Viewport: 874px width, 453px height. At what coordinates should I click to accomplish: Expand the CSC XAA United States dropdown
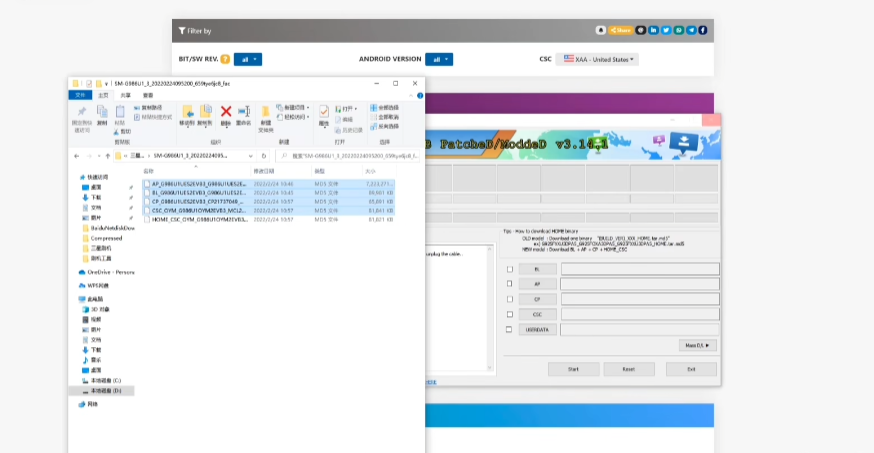coord(597,59)
